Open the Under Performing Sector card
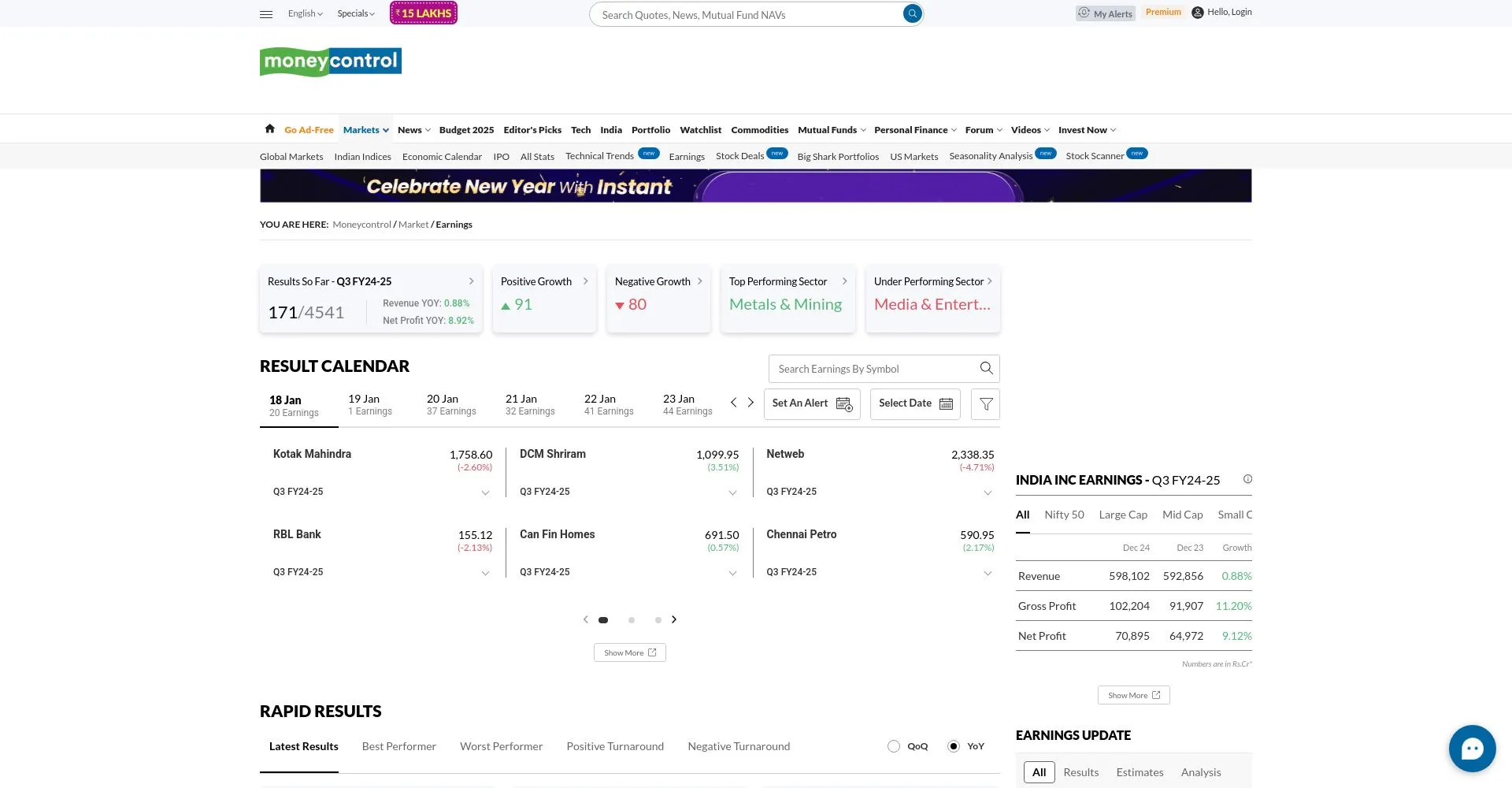1512x788 pixels. (933, 299)
